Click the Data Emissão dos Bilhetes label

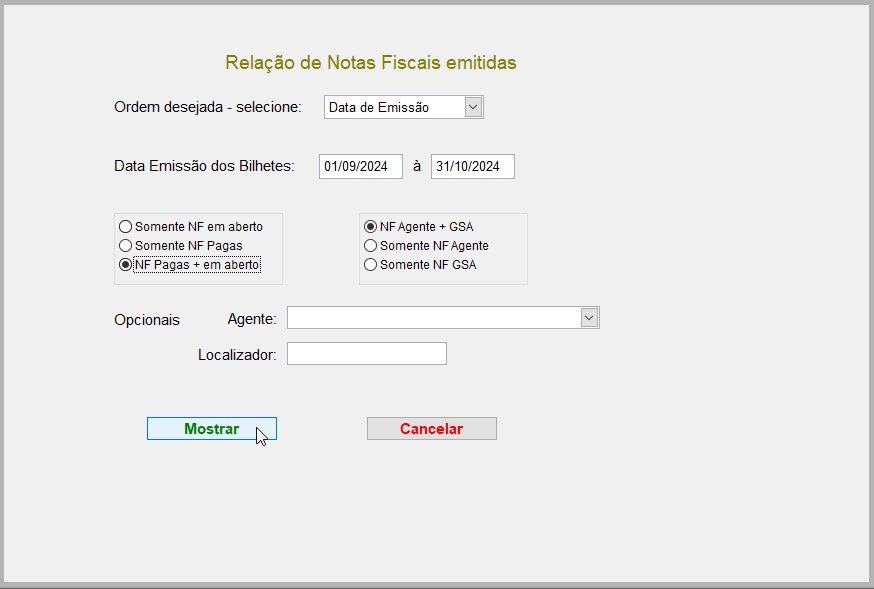coord(204,166)
